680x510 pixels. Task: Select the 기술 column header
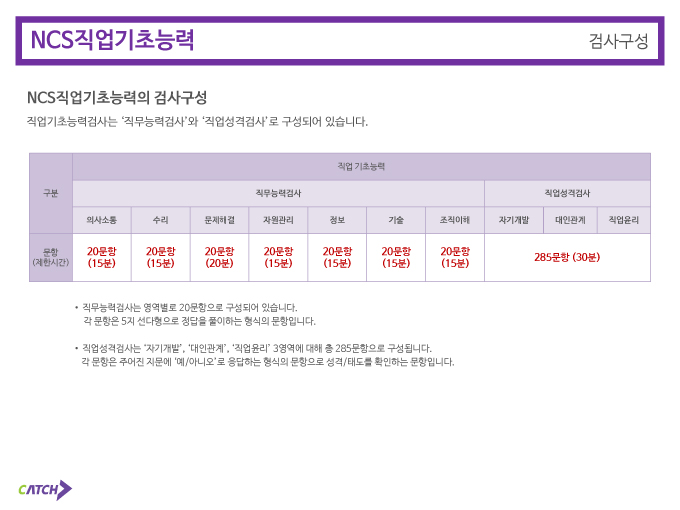click(396, 220)
